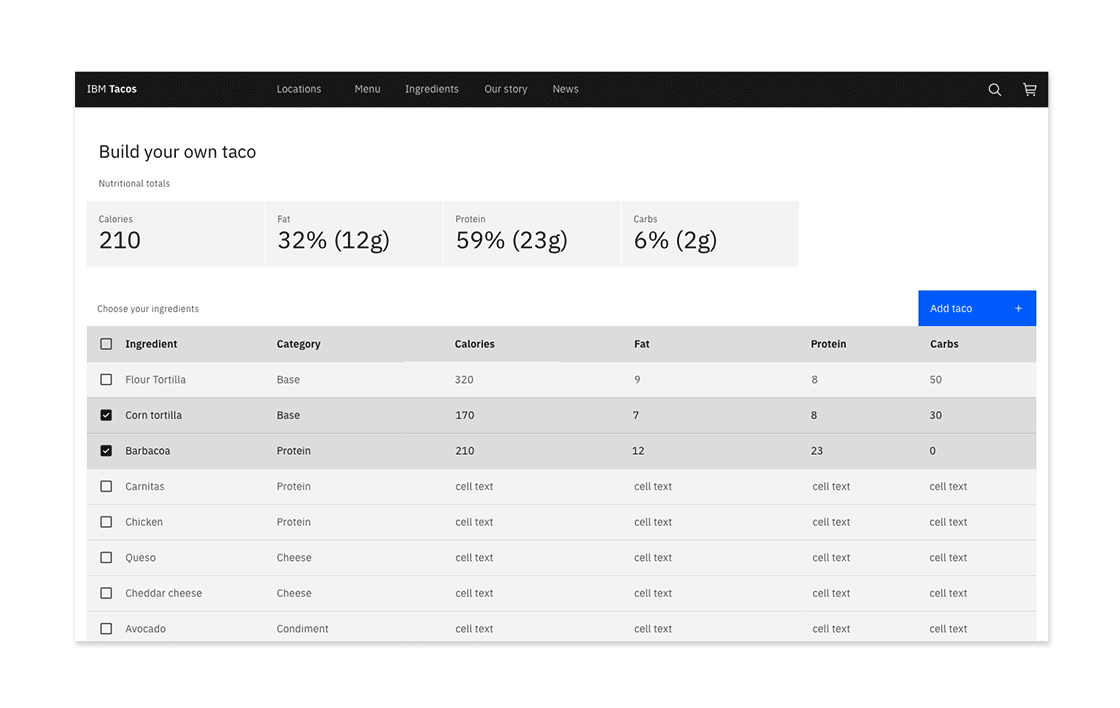Uncheck the Corn tortilla ingredient
This screenshot has width=1120, height=708.
(x=106, y=415)
